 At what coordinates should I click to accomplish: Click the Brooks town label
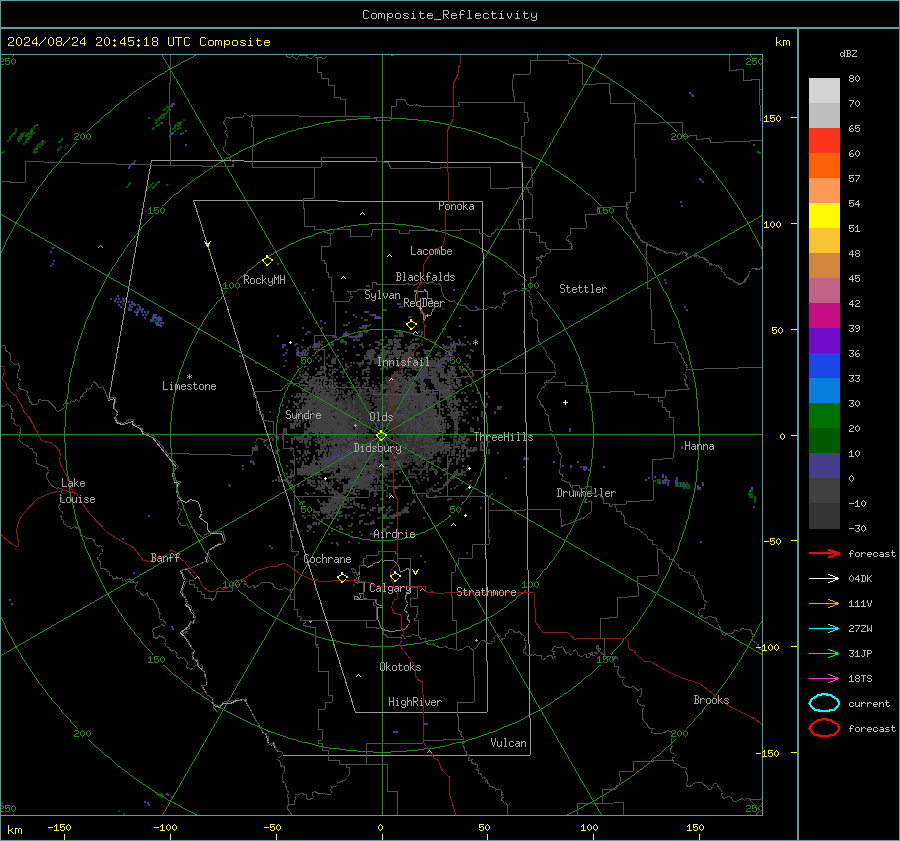[x=711, y=700]
